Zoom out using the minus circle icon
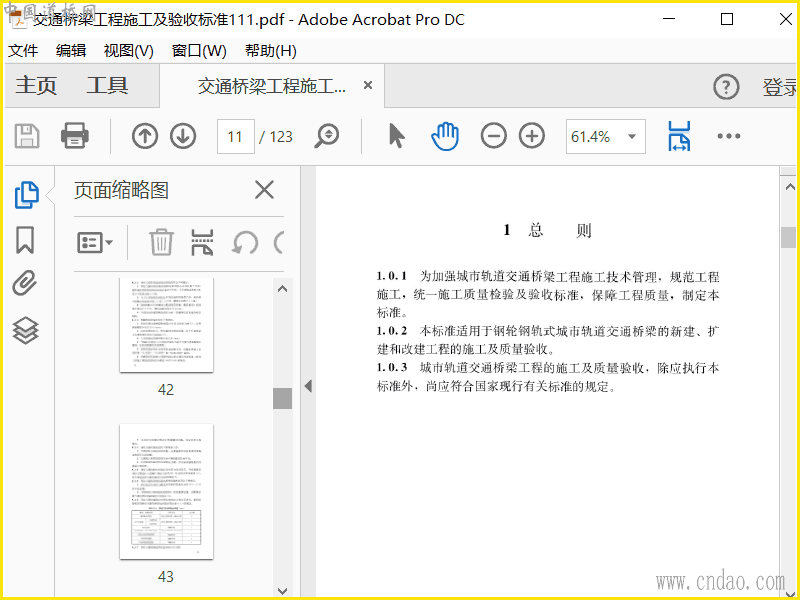Image resolution: width=800 pixels, height=600 pixels. click(493, 136)
